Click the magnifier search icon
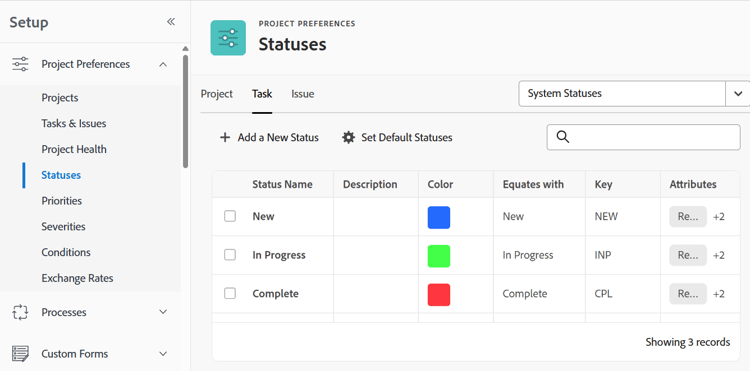The width and height of the screenshot is (750, 371). click(x=563, y=137)
